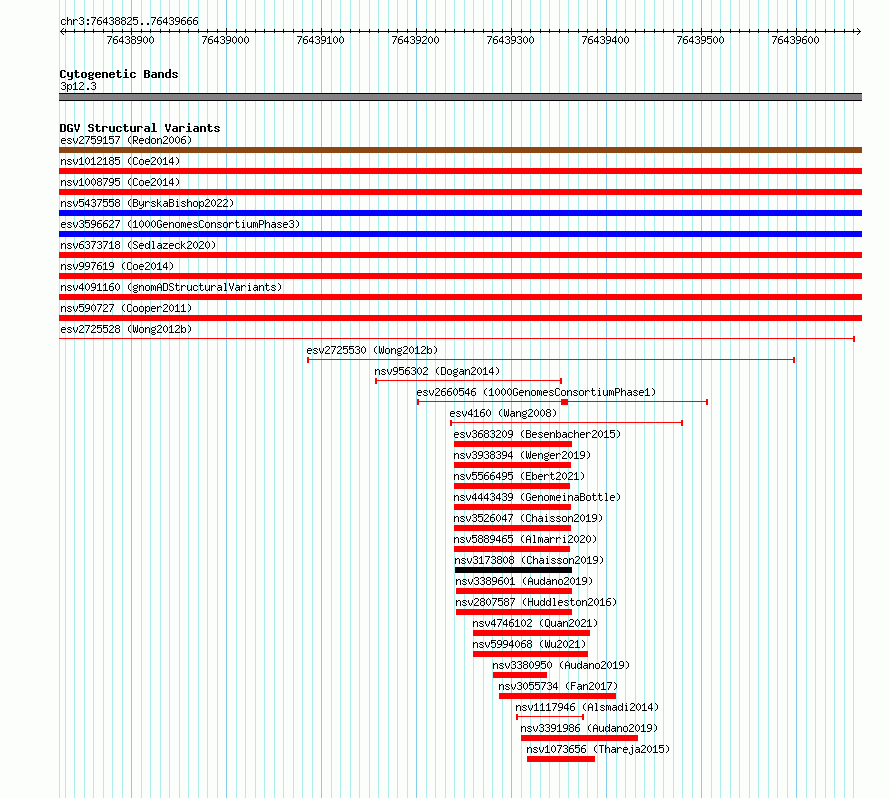
Task: Click ruler position 76439000
Action: [225, 40]
